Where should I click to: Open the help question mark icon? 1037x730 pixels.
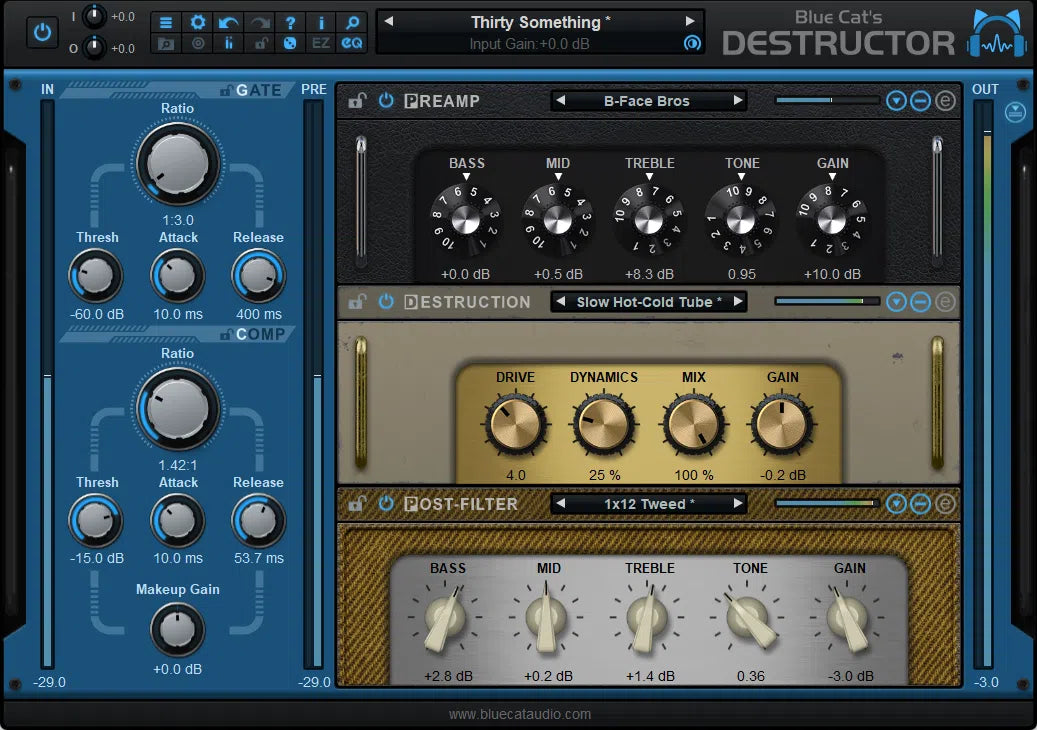point(290,23)
